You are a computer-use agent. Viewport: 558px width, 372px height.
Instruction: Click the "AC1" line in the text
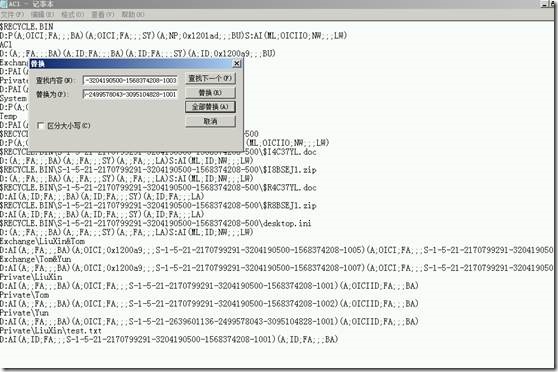(x=6, y=44)
